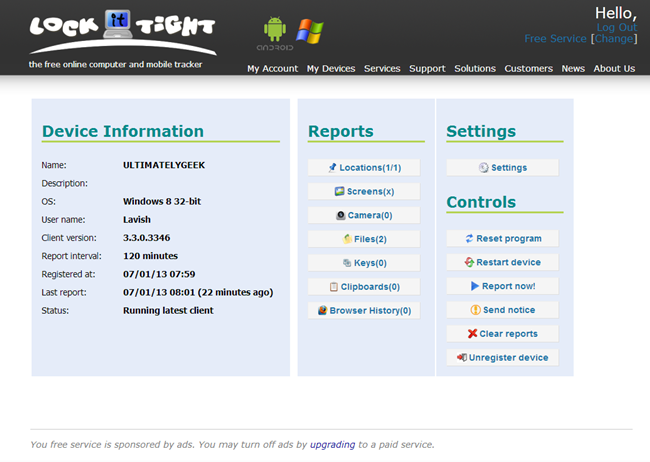Open the Screens(x) report

click(x=364, y=191)
